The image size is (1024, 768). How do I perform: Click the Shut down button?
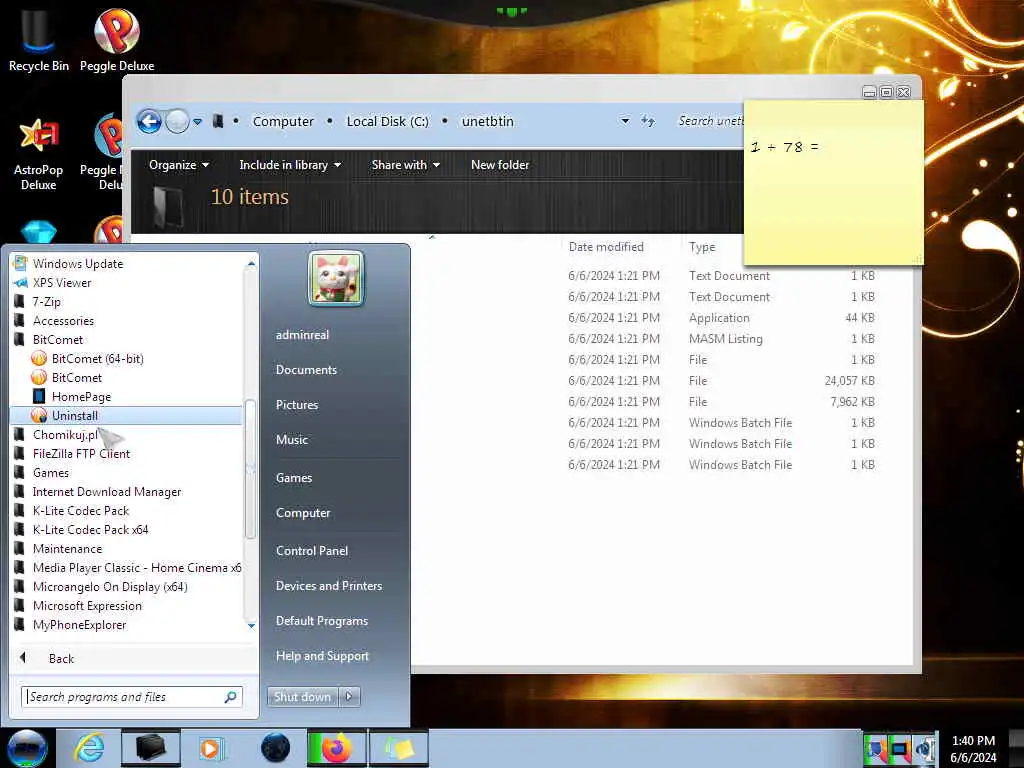[x=302, y=697]
